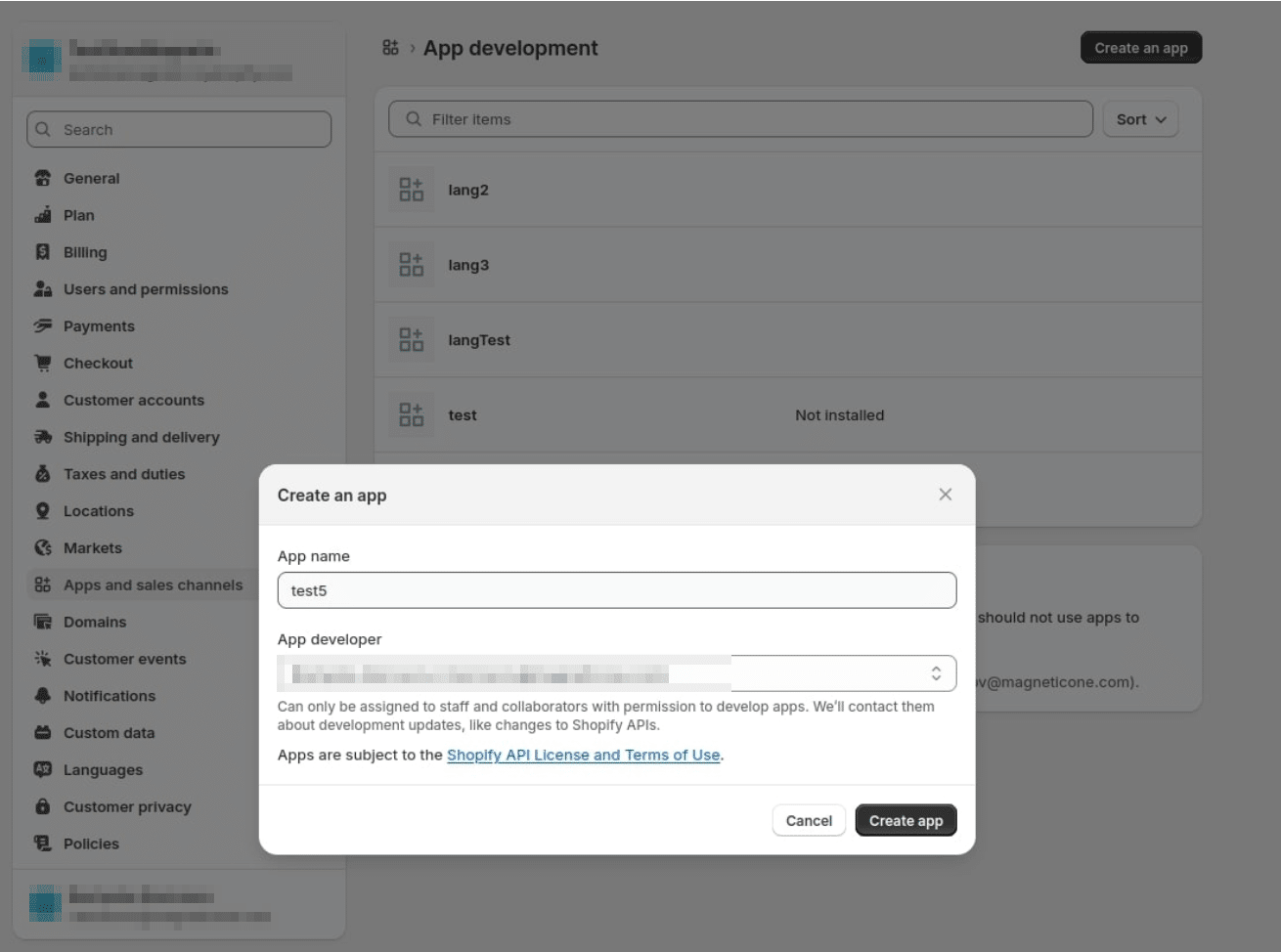Click the Customer privacy lock icon
Viewport: 1281px width, 952px height.
pos(43,806)
